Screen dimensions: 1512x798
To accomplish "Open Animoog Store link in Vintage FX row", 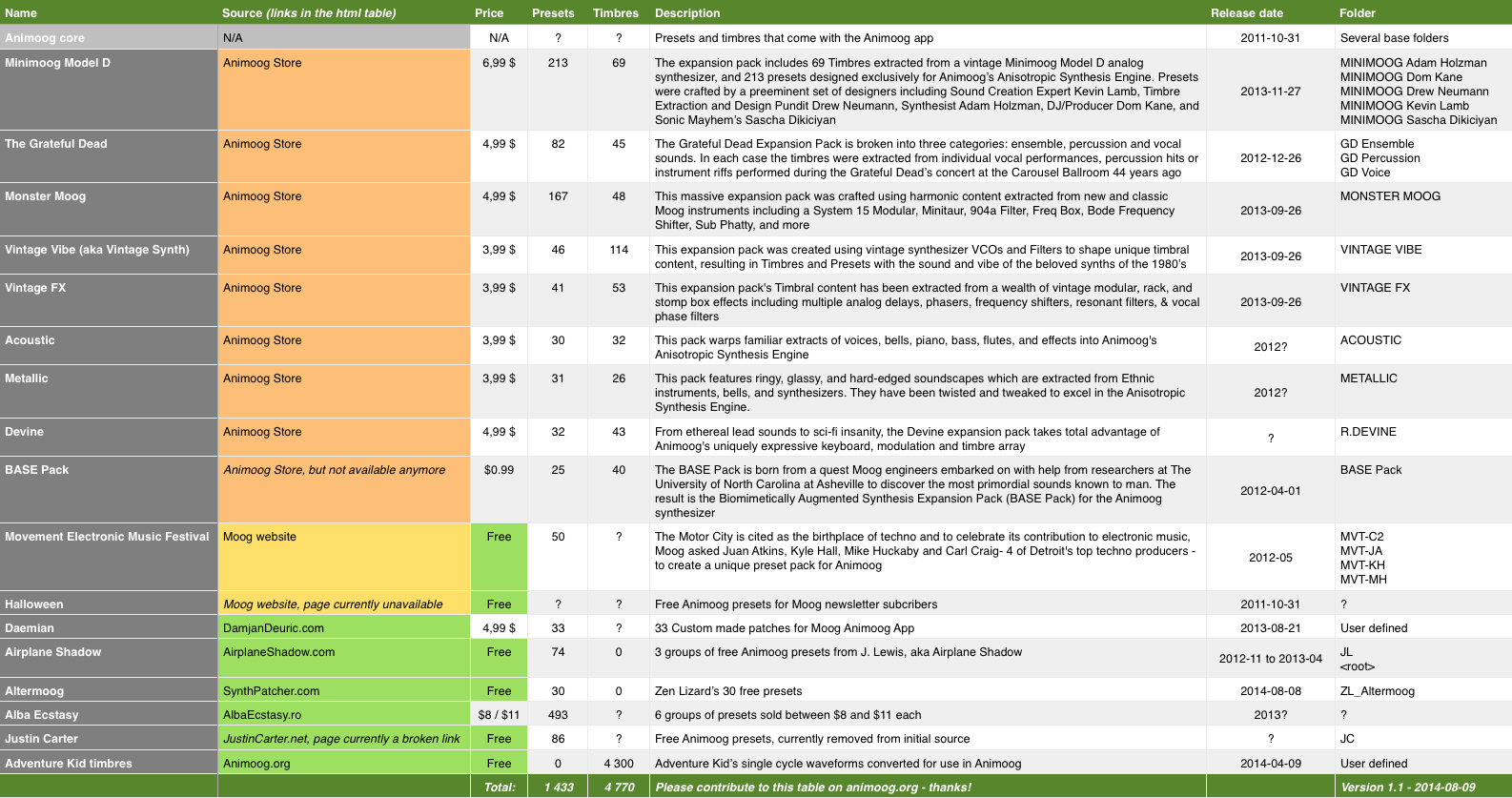I will pos(262,288).
